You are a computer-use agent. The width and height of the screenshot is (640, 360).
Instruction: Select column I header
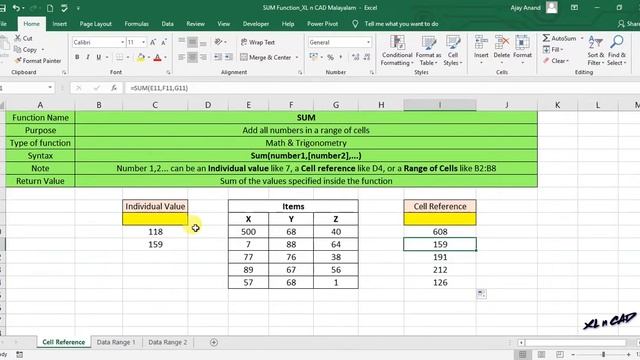440,105
